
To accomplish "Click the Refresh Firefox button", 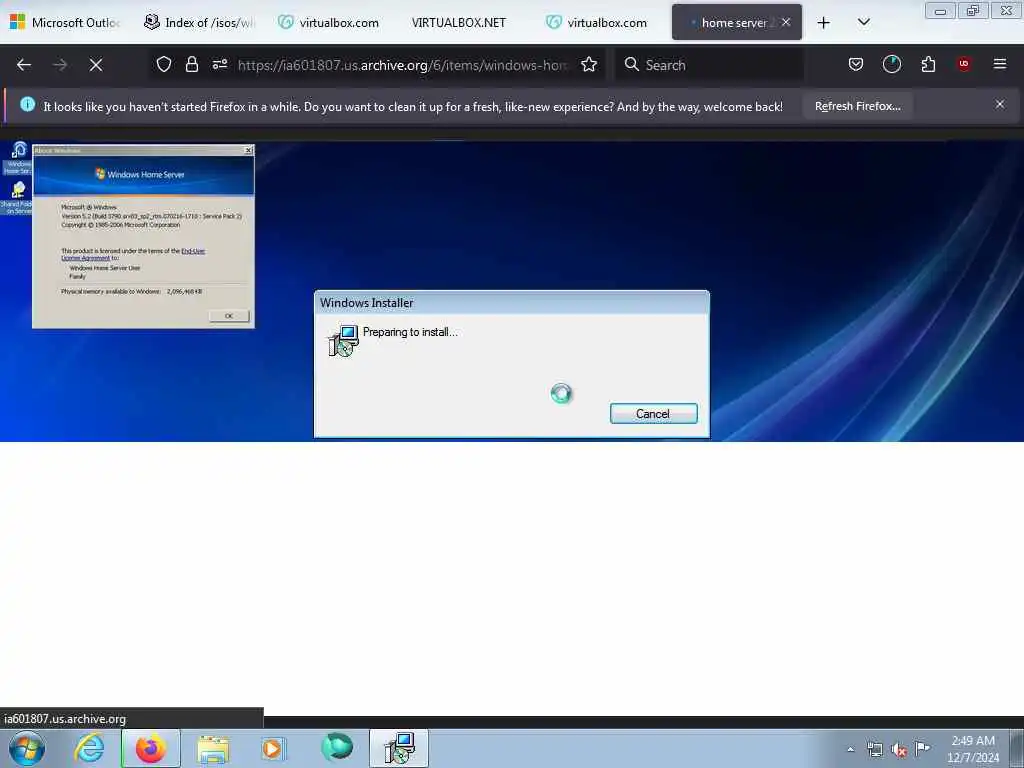I will tap(857, 106).
